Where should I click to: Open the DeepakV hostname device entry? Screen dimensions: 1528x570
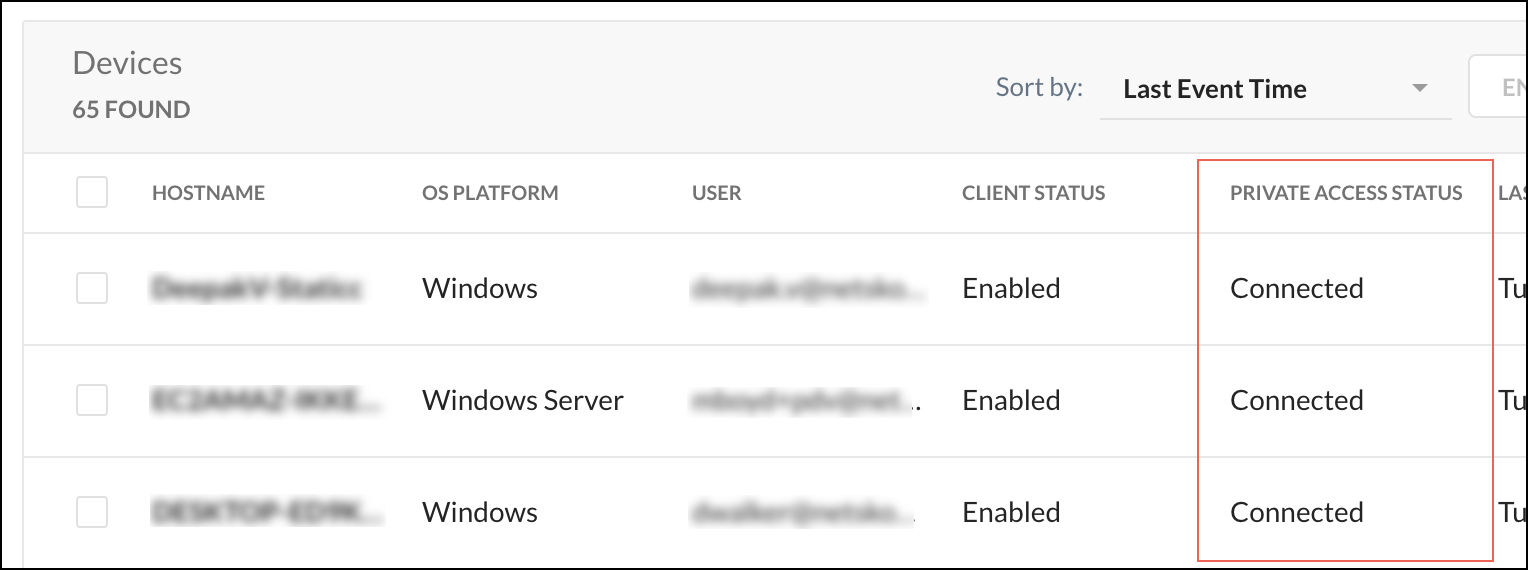pos(257,289)
